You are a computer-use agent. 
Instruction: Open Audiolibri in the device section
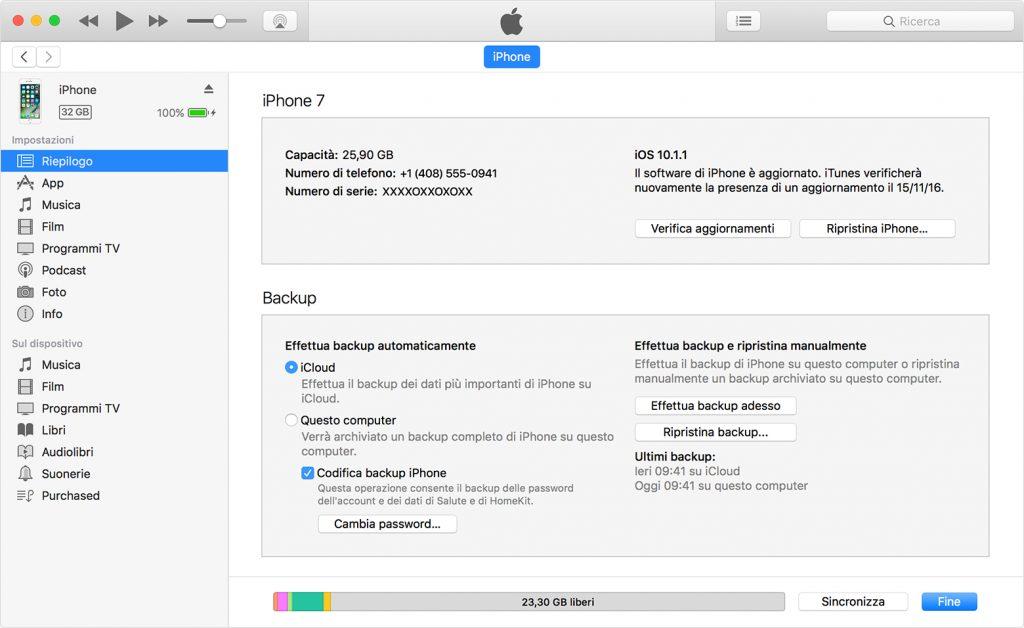point(67,452)
